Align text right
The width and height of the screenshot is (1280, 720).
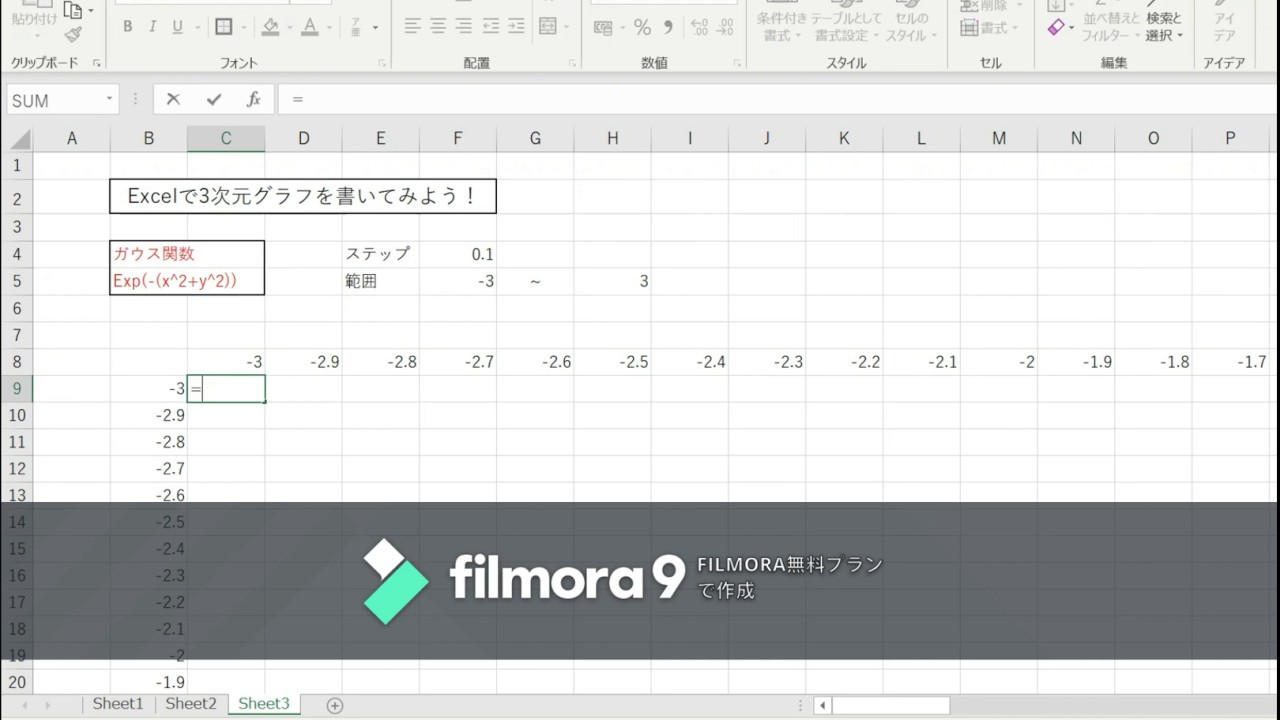(464, 27)
